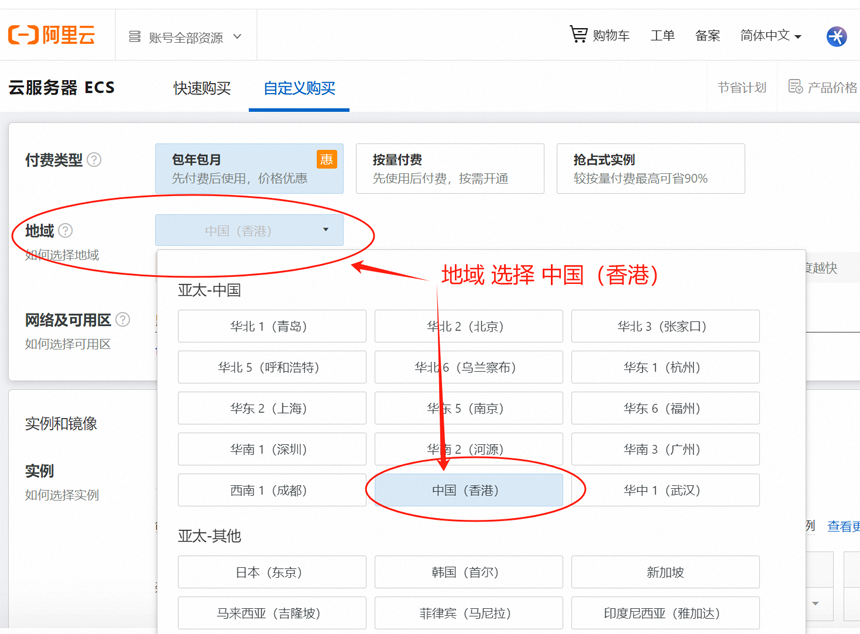Image resolution: width=860 pixels, height=634 pixels.
Task: Choose region 华东 5（南京）
Action: tap(469, 408)
